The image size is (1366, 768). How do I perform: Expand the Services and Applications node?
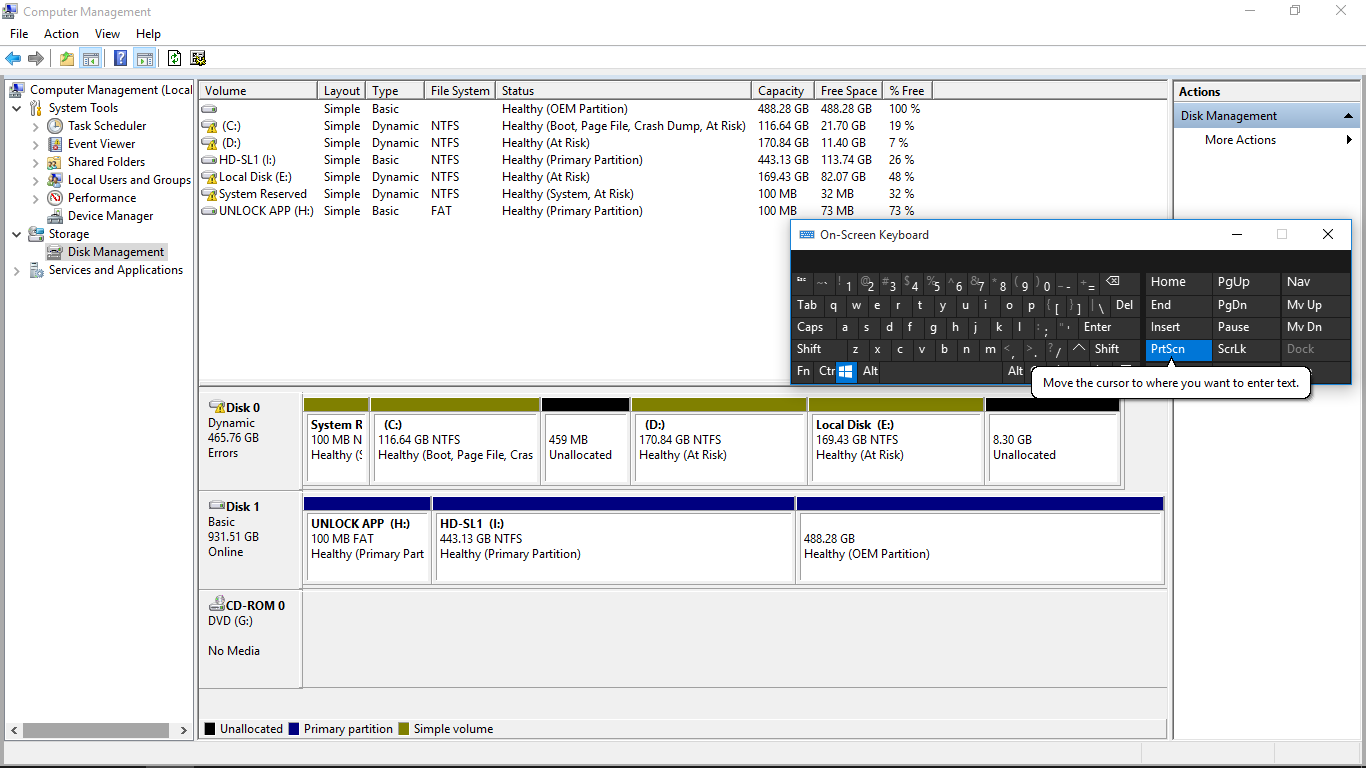[x=17, y=270]
